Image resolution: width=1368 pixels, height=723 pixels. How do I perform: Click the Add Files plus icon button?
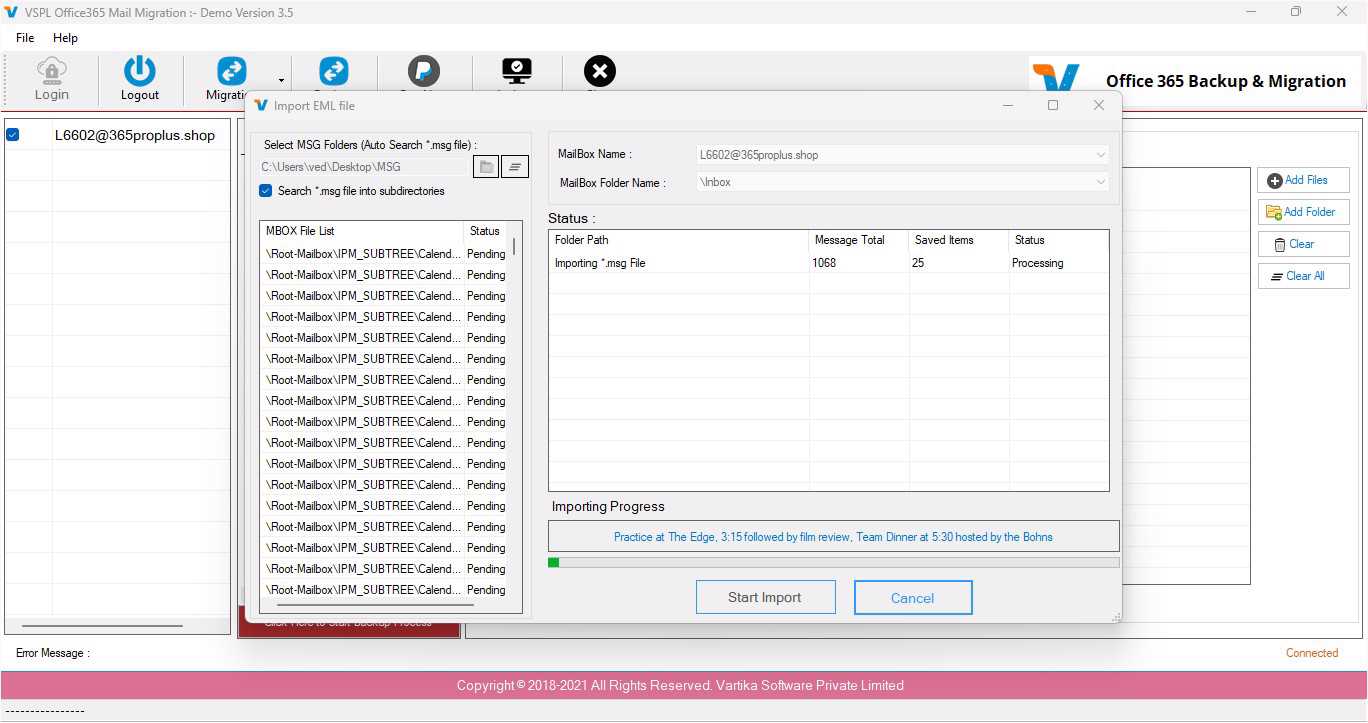click(1303, 180)
